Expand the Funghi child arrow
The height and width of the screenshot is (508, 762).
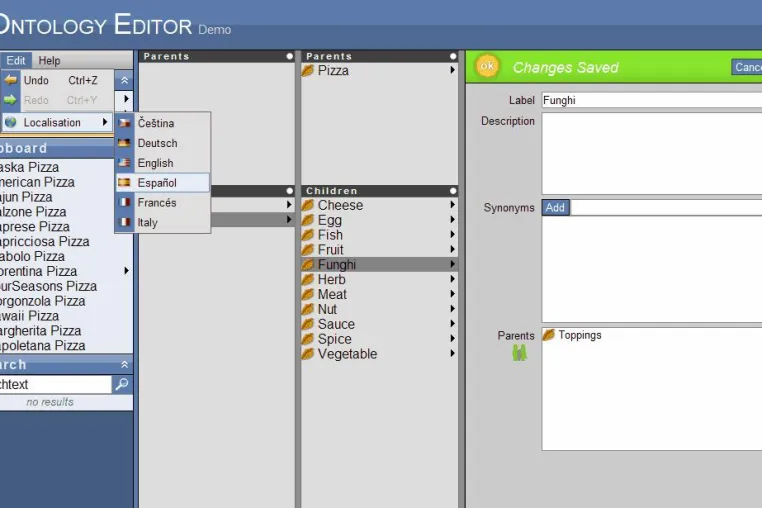452,264
